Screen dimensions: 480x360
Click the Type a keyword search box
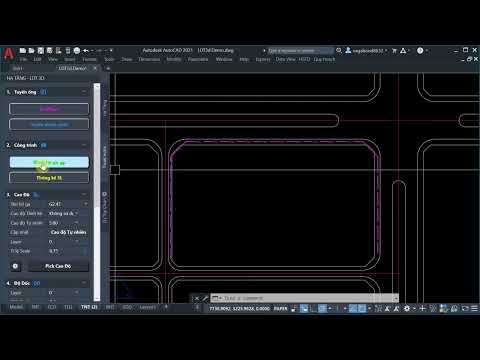300,51
